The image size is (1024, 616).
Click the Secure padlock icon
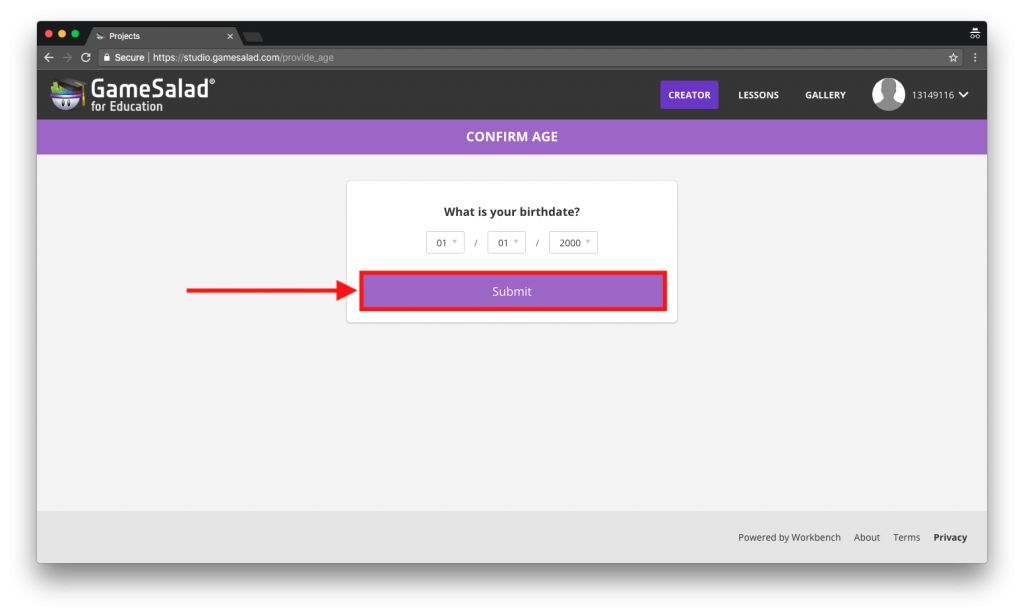(x=106, y=57)
